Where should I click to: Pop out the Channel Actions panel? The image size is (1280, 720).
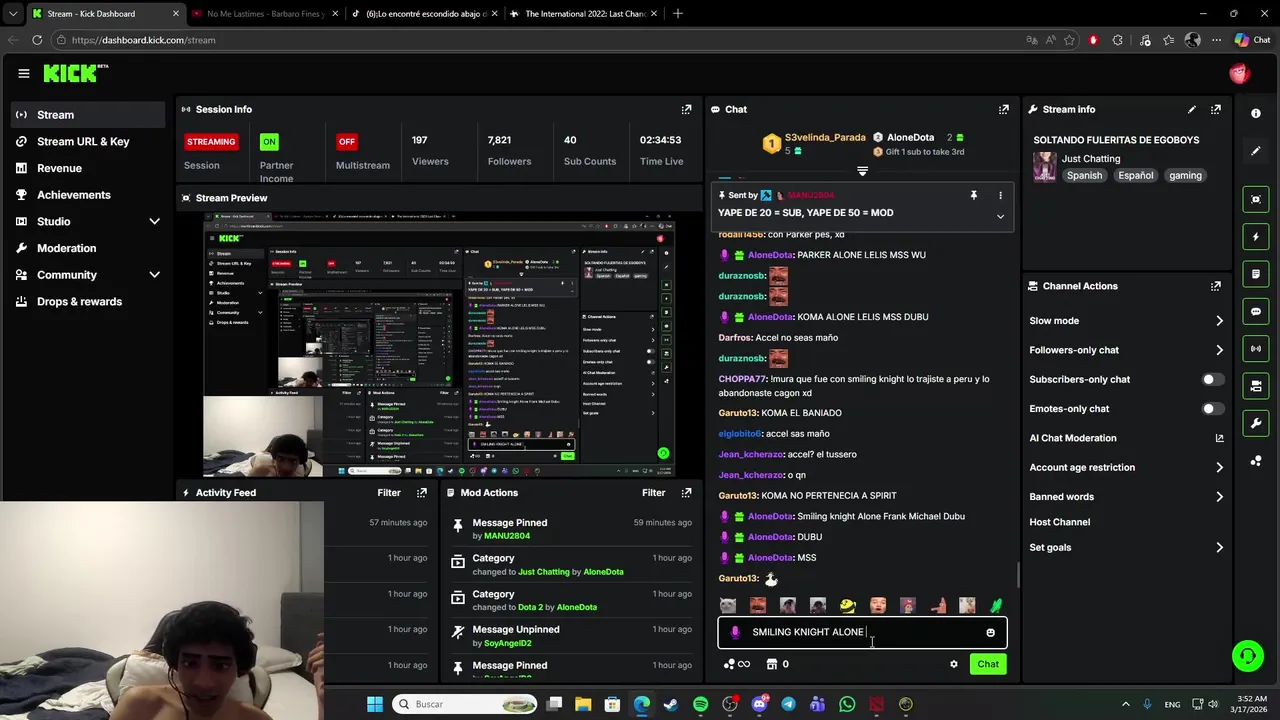tap(1216, 286)
